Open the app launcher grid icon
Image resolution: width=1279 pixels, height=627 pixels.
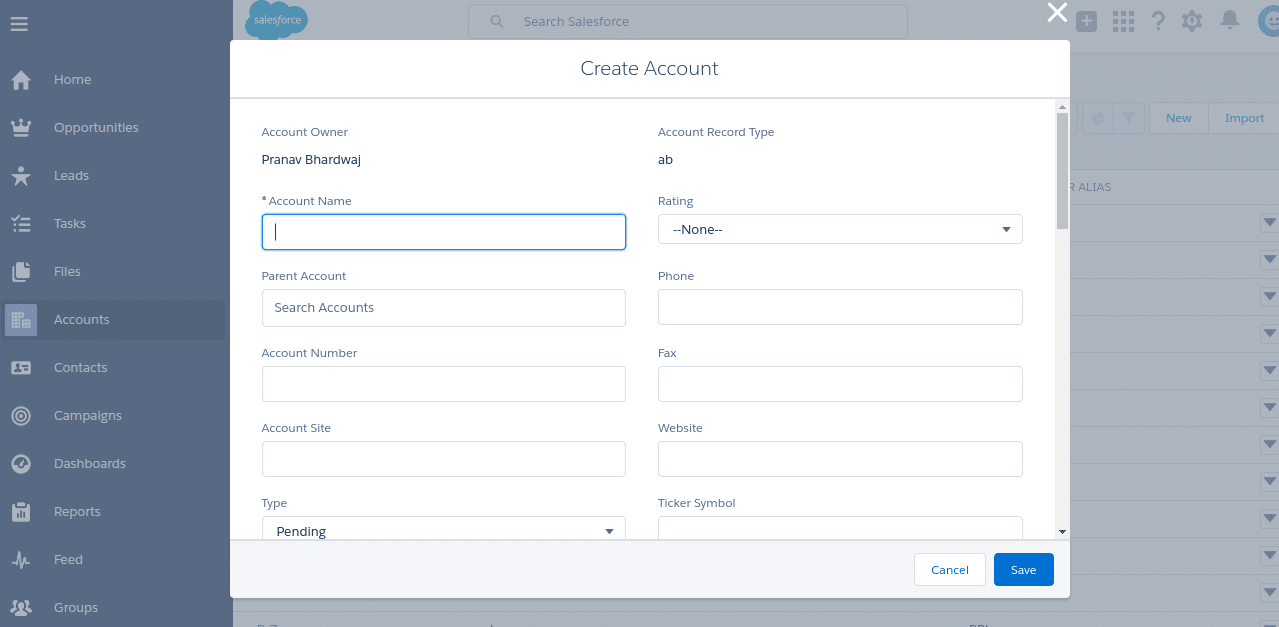[1123, 21]
